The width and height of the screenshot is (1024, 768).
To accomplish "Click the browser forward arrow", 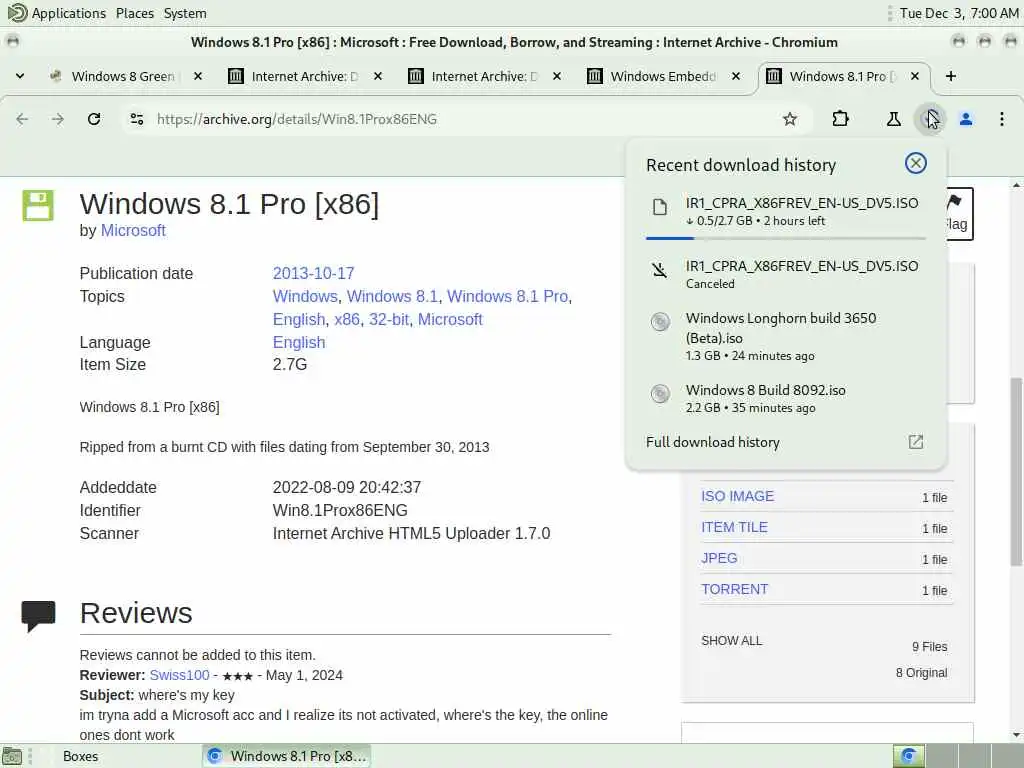I will tap(58, 119).
